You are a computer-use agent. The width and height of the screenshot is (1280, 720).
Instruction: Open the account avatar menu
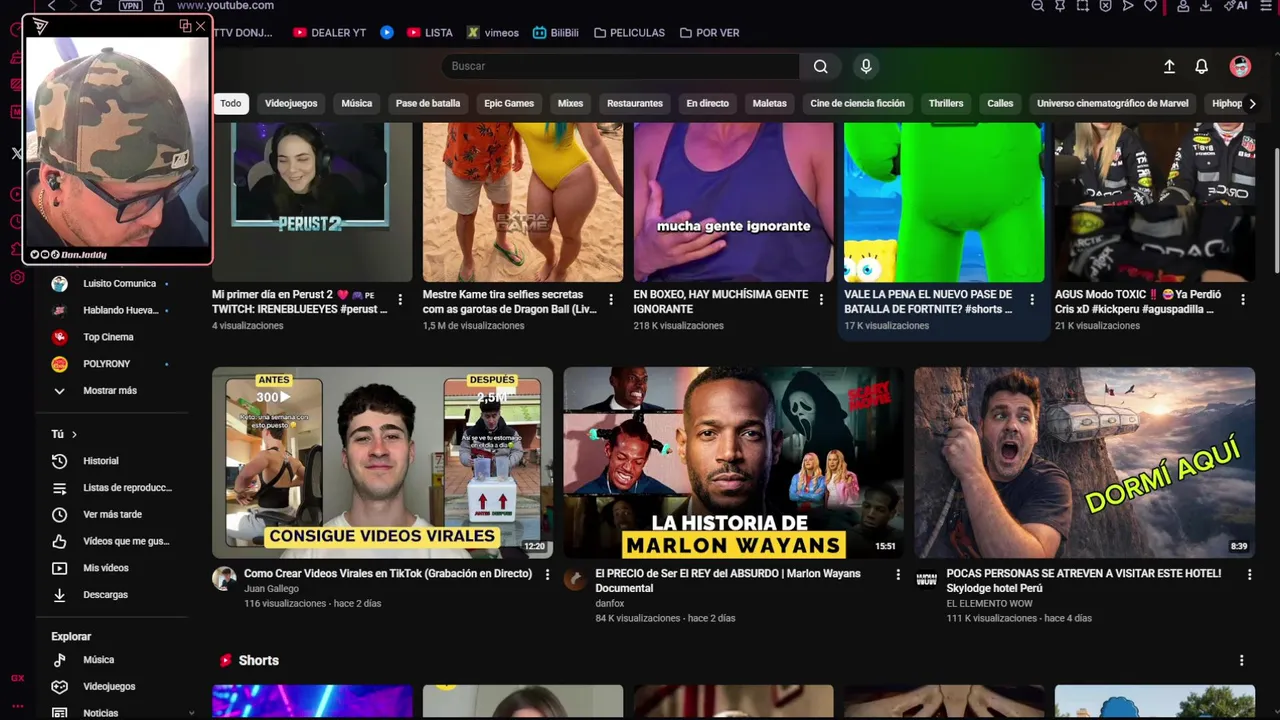tap(1240, 66)
